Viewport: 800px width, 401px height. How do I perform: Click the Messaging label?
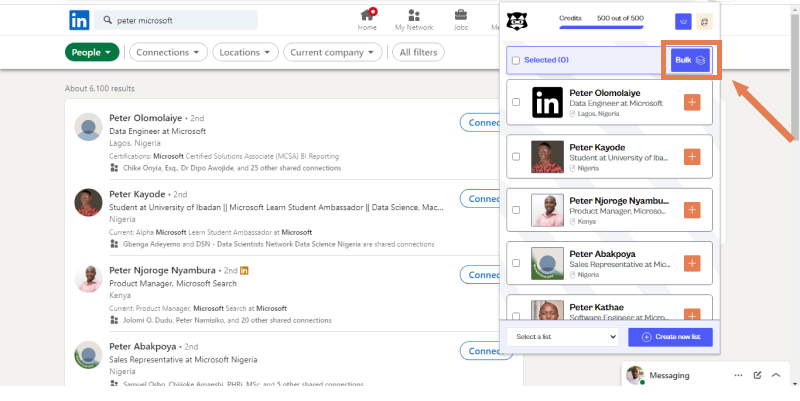669,375
